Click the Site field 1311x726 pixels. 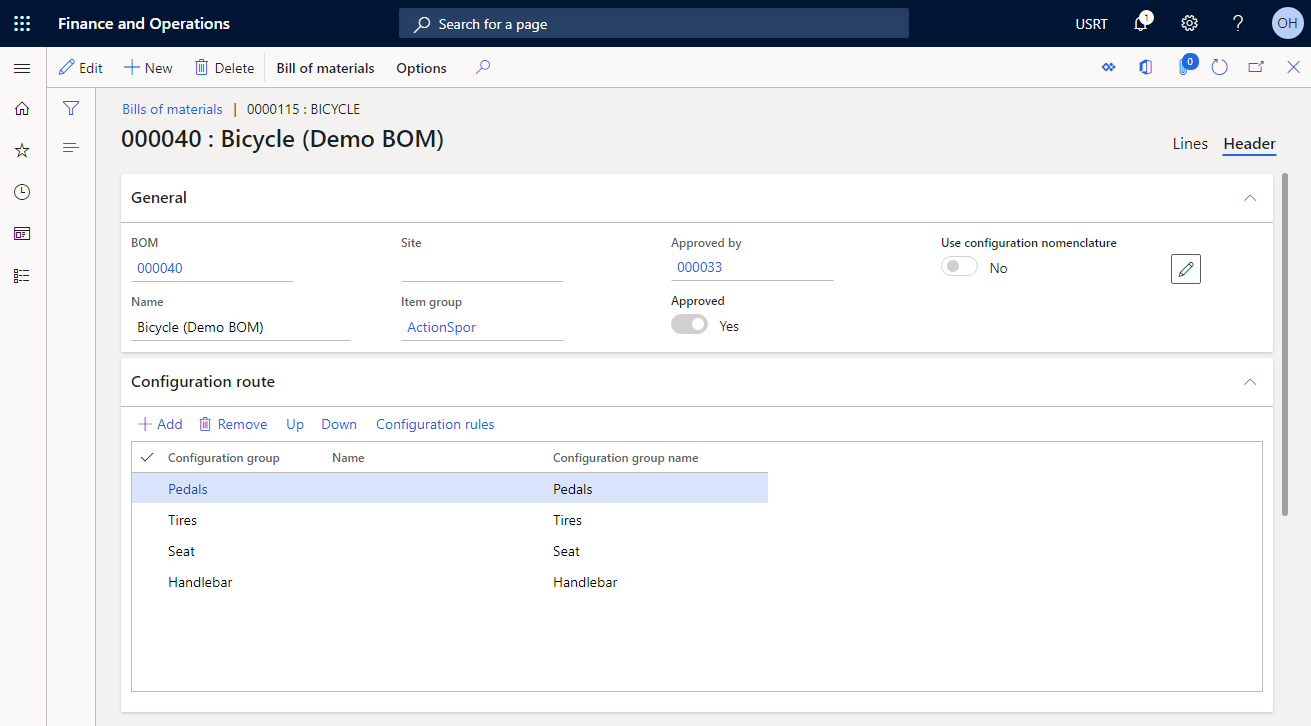[482, 268]
